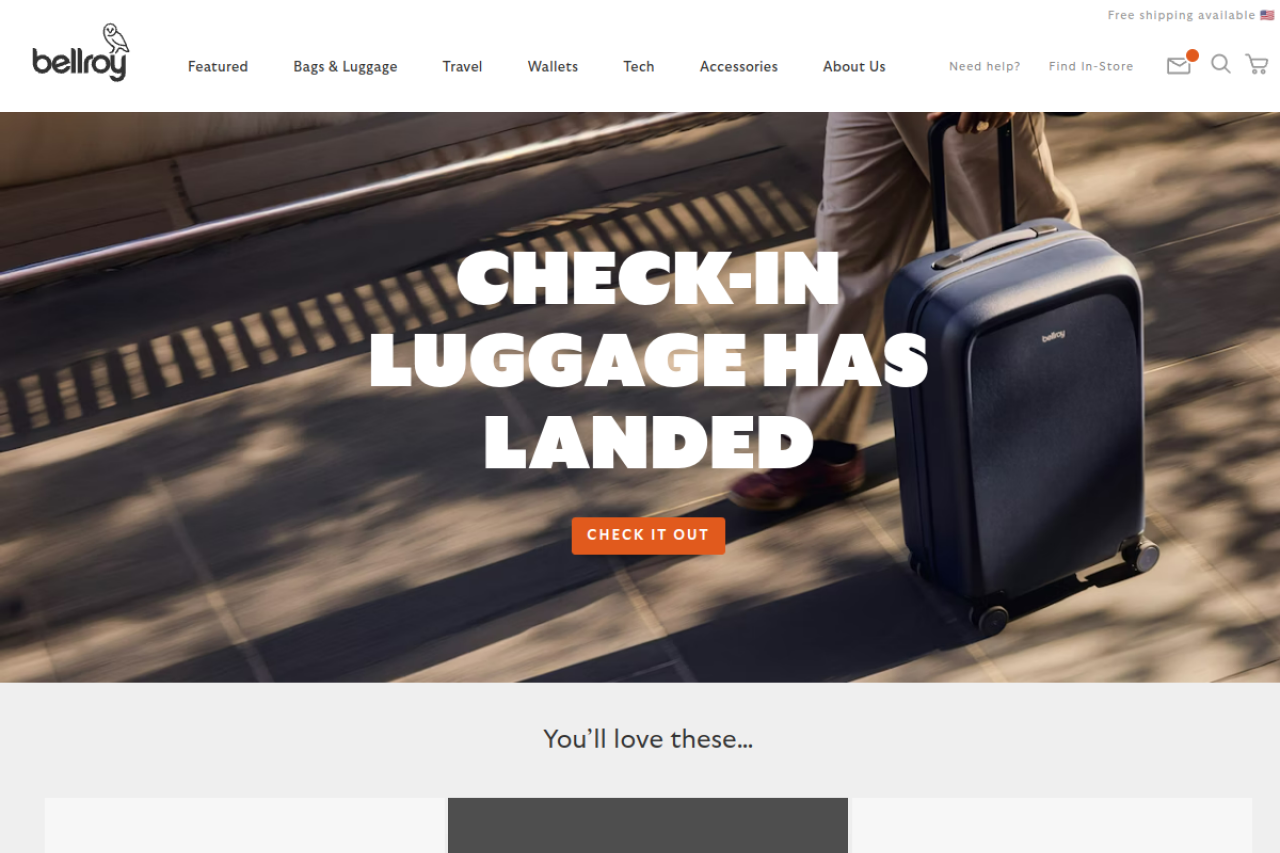Open the Tech menu item
This screenshot has height=853, width=1280.
(639, 67)
